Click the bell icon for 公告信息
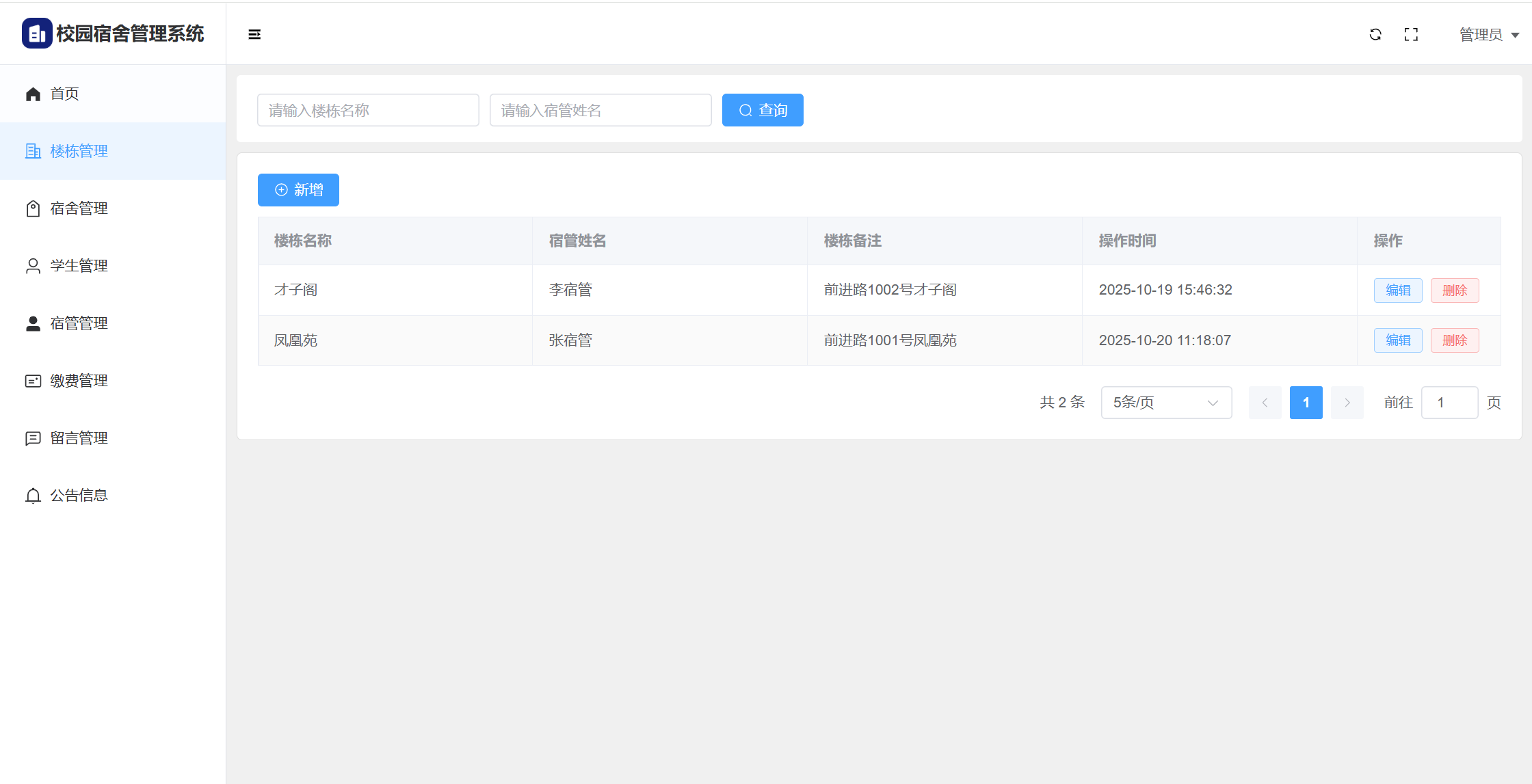The image size is (1532, 784). point(33,496)
